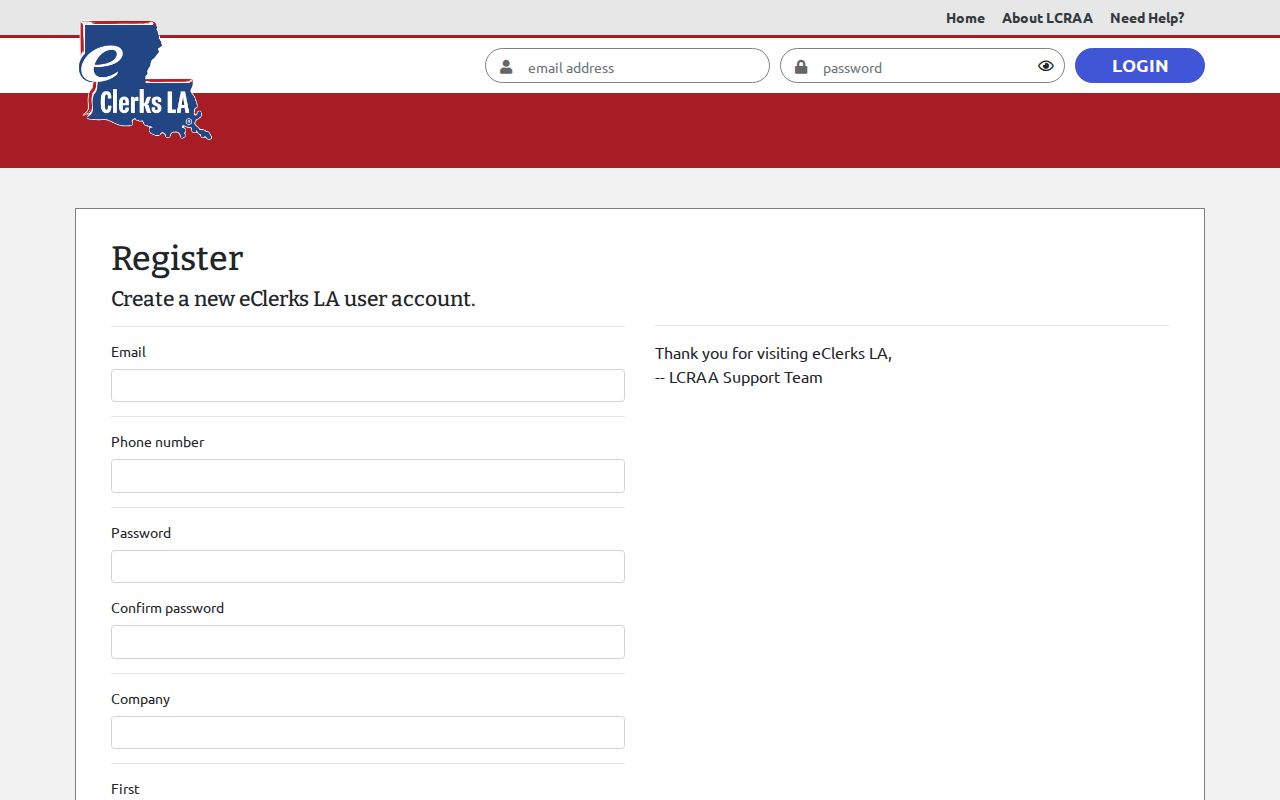
Task: Click the Email input on Register form
Action: pos(368,386)
